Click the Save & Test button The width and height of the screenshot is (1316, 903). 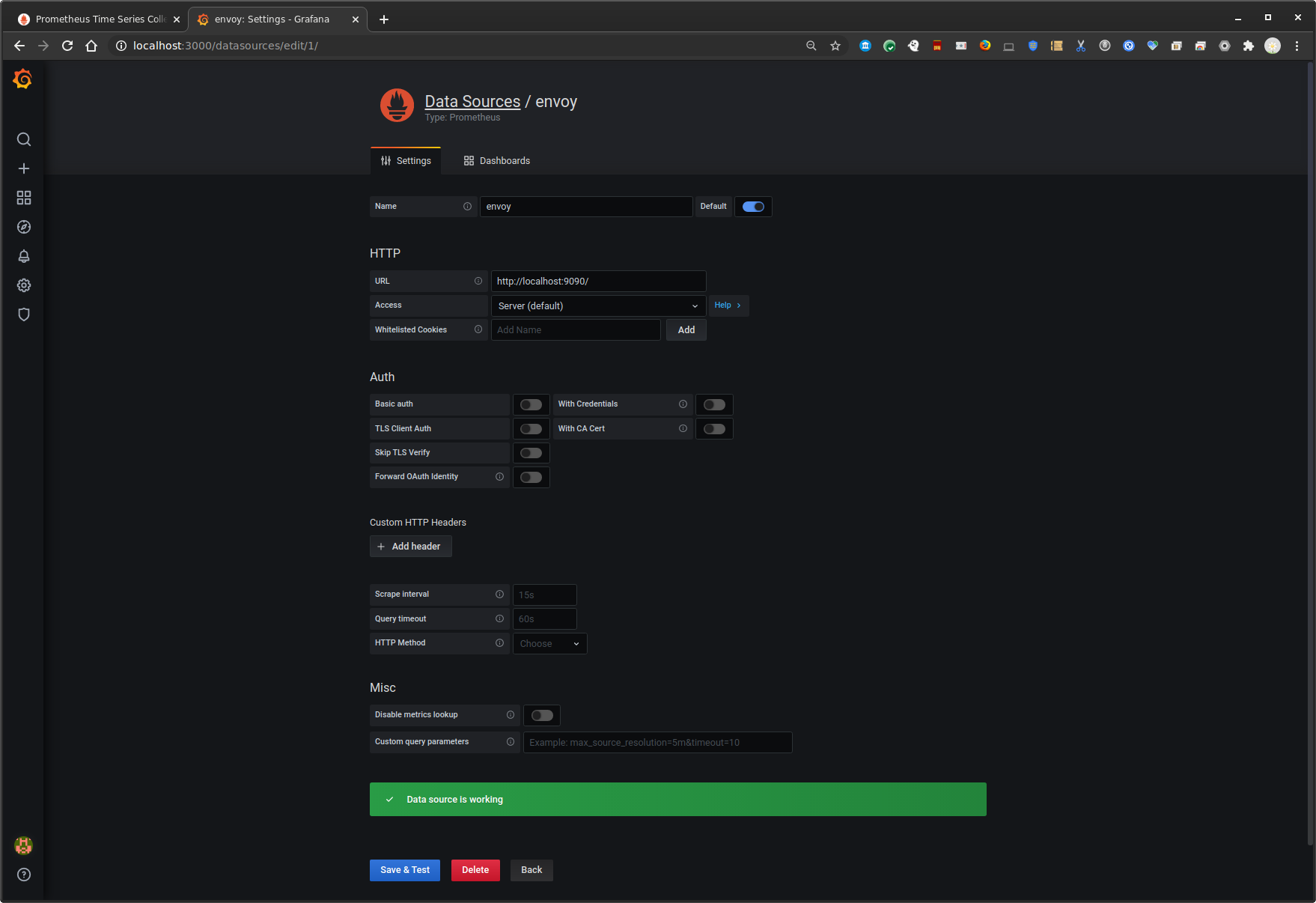405,870
